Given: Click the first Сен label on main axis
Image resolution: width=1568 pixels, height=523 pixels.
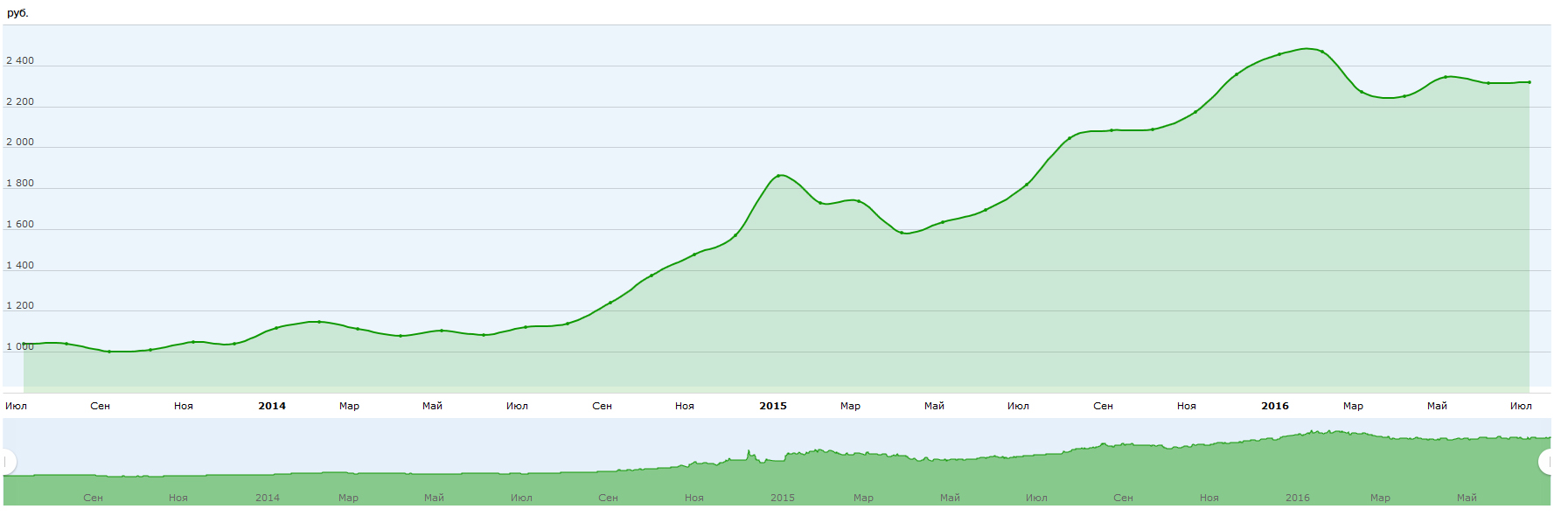Looking at the screenshot, I should coord(101,406).
